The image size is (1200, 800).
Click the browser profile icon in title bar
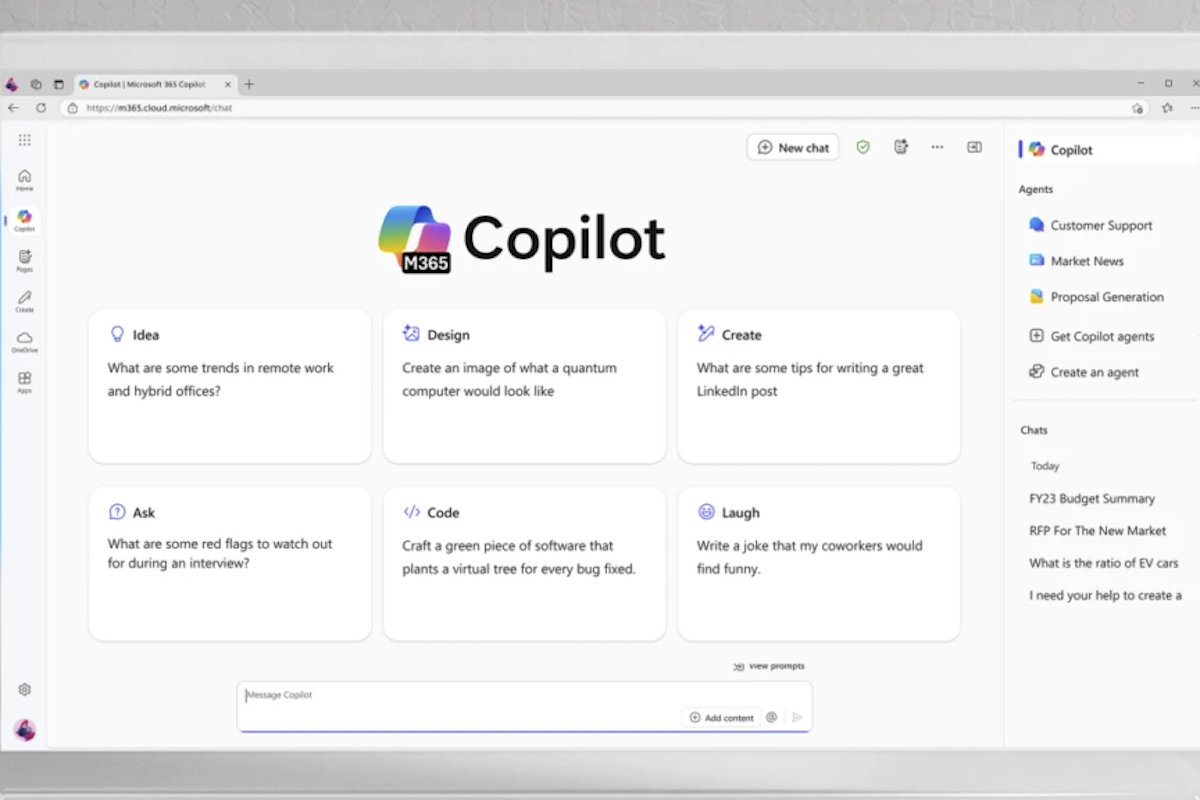11,84
